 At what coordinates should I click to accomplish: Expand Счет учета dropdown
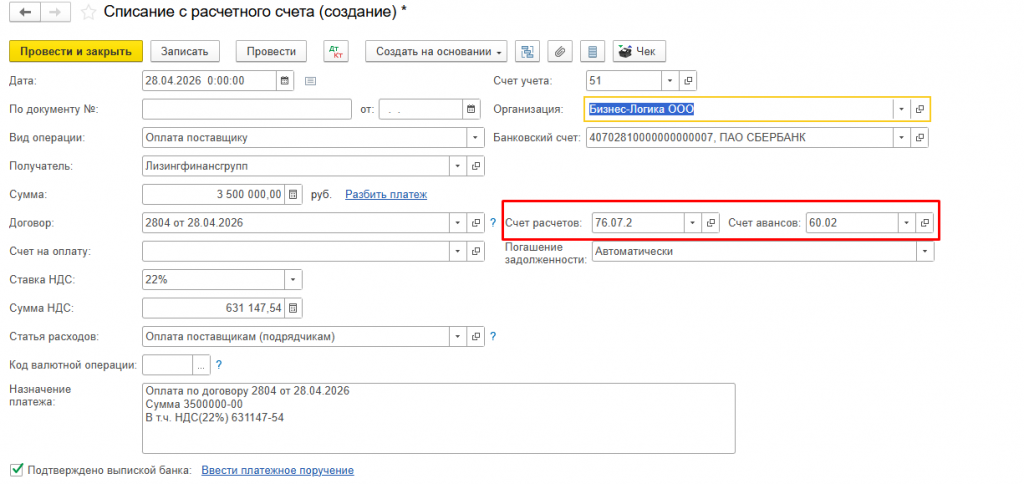tap(671, 81)
